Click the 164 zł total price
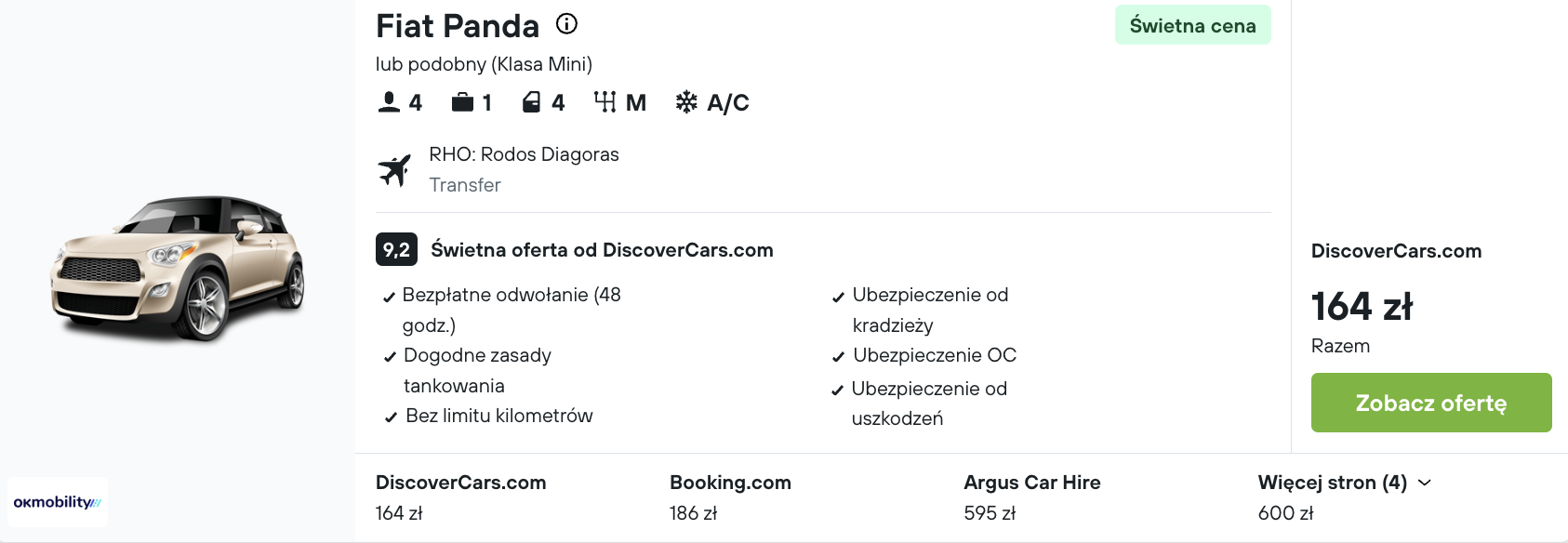This screenshot has height=543, width=1568. pyautogui.click(x=1362, y=306)
